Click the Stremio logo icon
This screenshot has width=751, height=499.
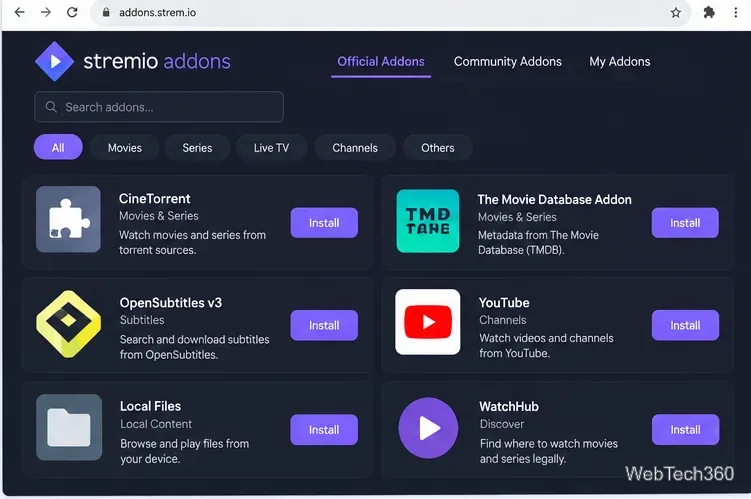tap(54, 61)
